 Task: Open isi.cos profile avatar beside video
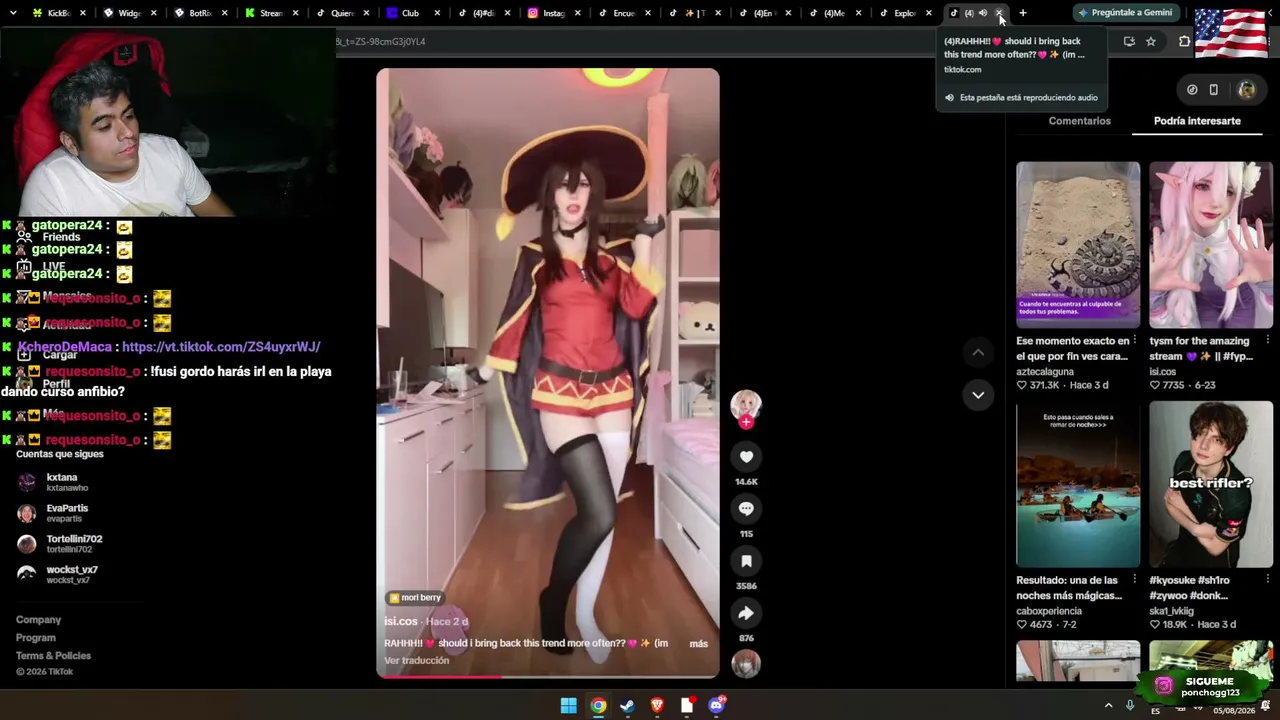click(746, 404)
